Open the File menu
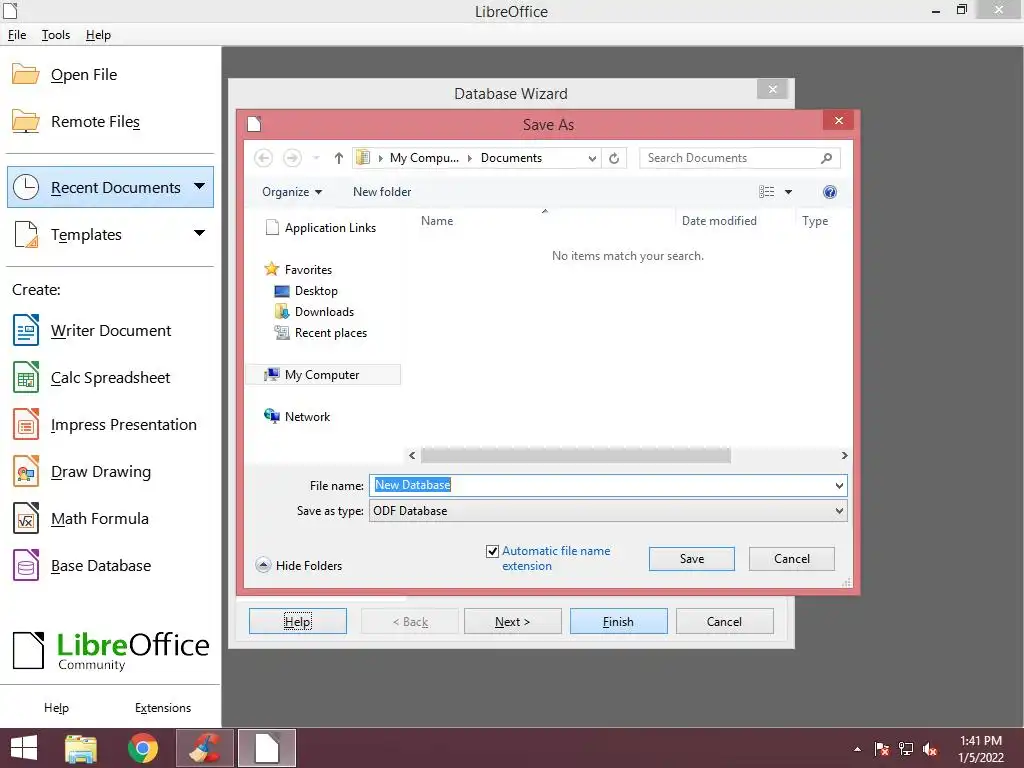The width and height of the screenshot is (1024, 768). pyautogui.click(x=17, y=35)
